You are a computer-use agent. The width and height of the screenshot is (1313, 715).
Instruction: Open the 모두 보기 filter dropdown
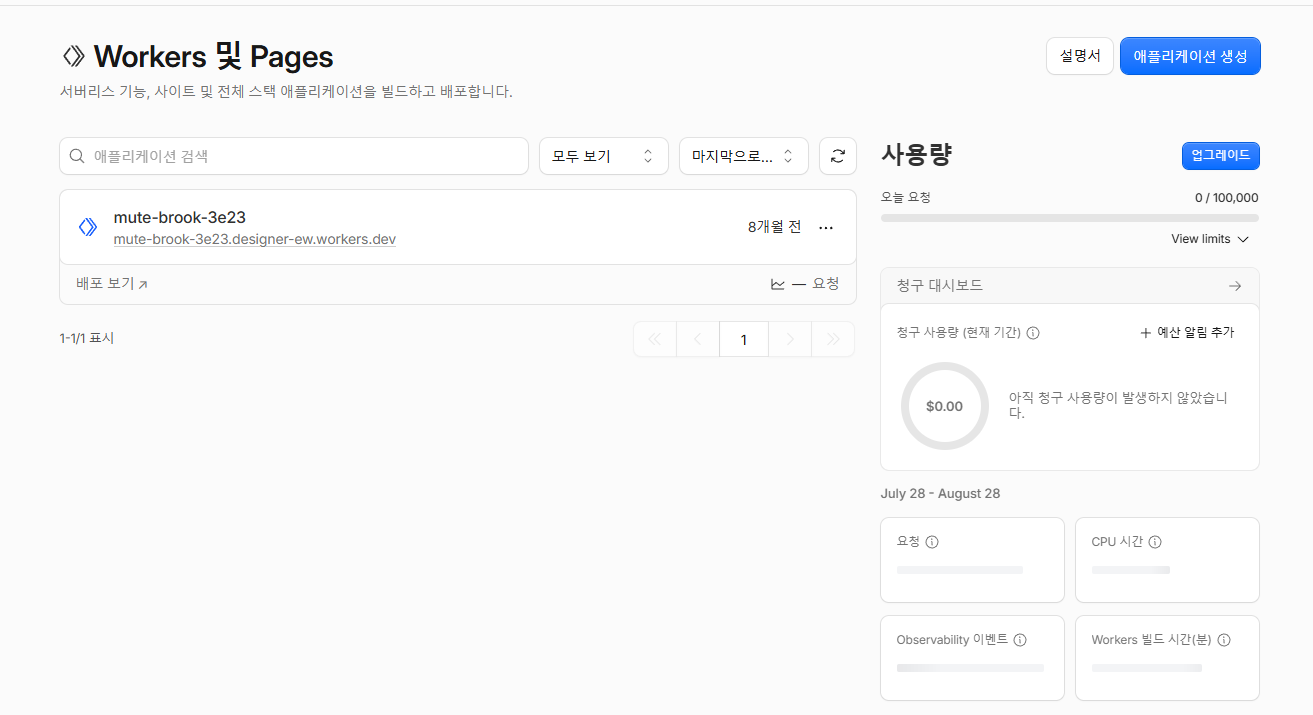604,156
